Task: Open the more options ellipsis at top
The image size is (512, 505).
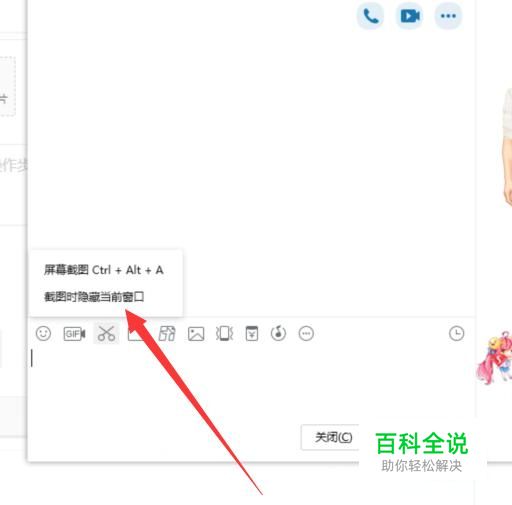Action: [x=448, y=16]
